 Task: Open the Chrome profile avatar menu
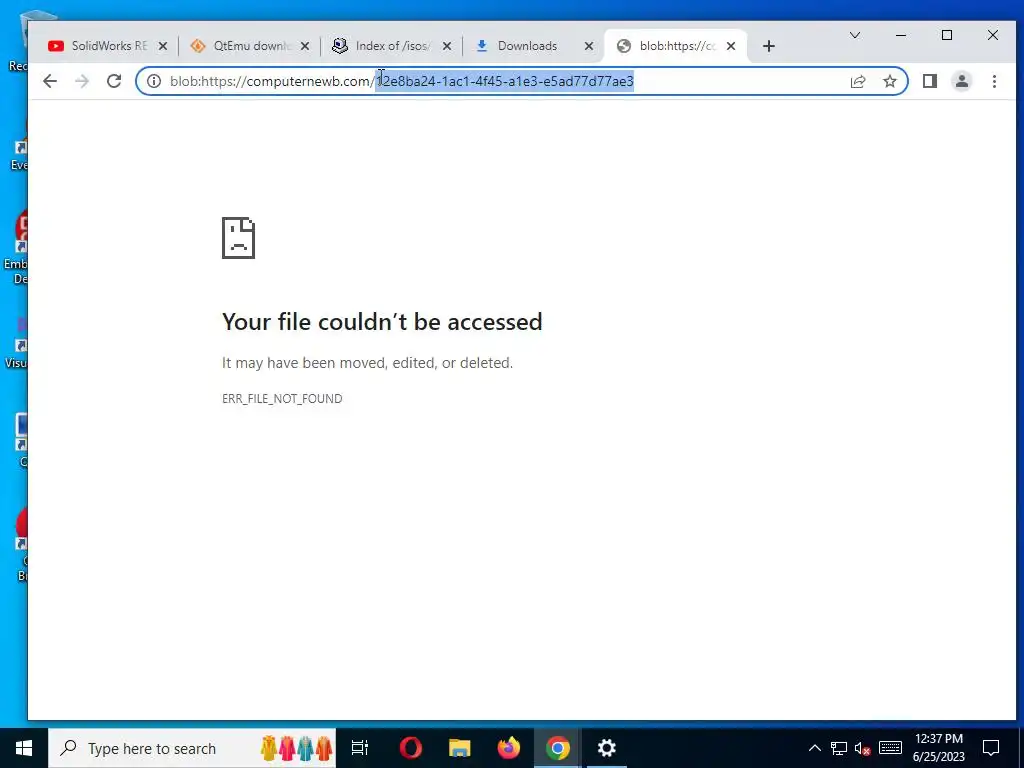point(962,81)
